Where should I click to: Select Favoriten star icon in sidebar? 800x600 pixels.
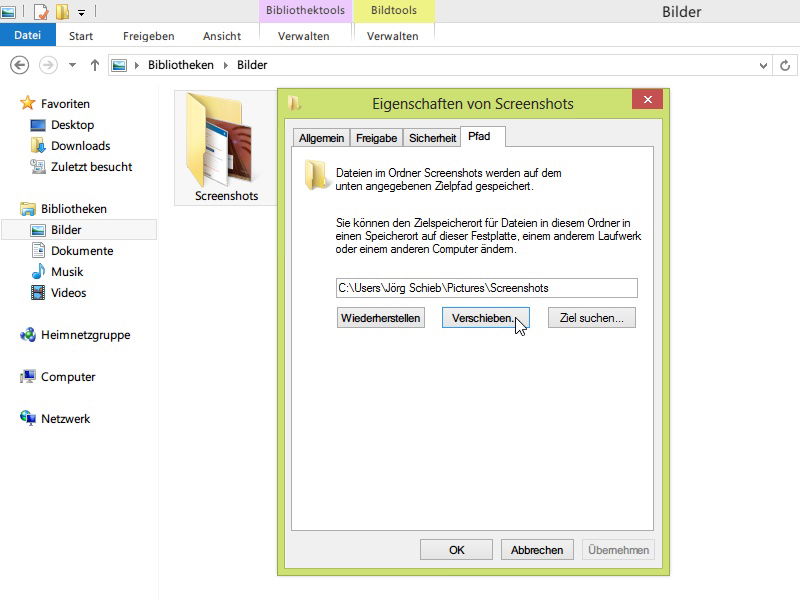(28, 104)
